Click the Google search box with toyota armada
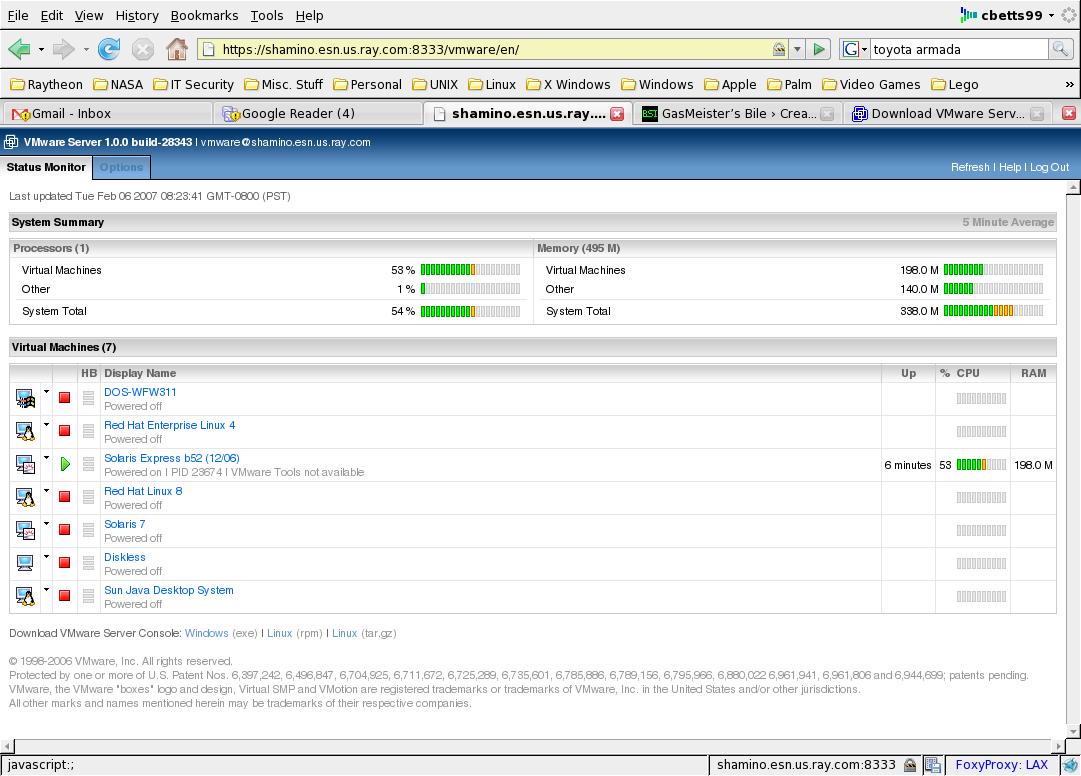Image resolution: width=1081 pixels, height=776 pixels. [x=959, y=49]
